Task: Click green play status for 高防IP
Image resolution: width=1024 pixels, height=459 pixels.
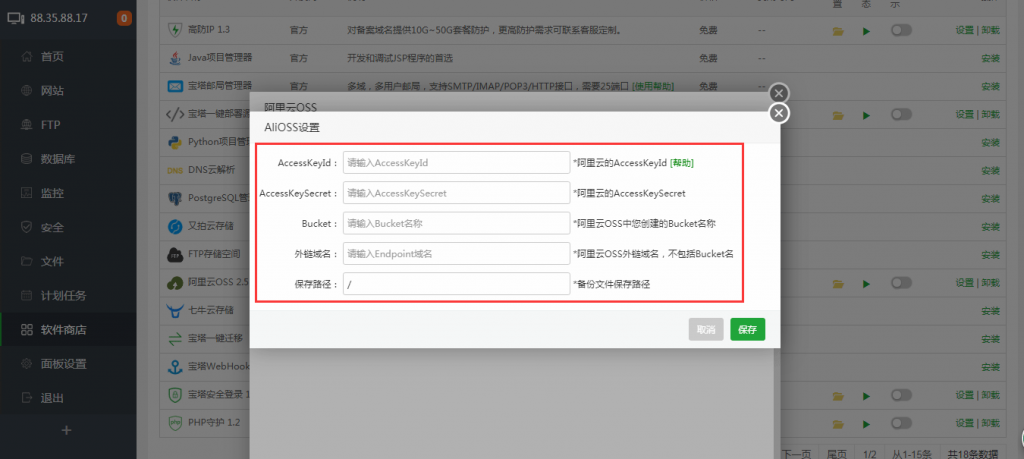Action: [867, 31]
